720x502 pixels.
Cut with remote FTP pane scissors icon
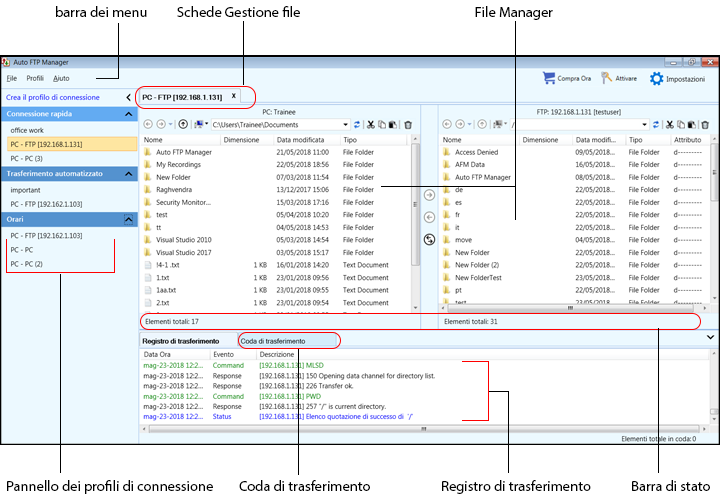(669, 125)
